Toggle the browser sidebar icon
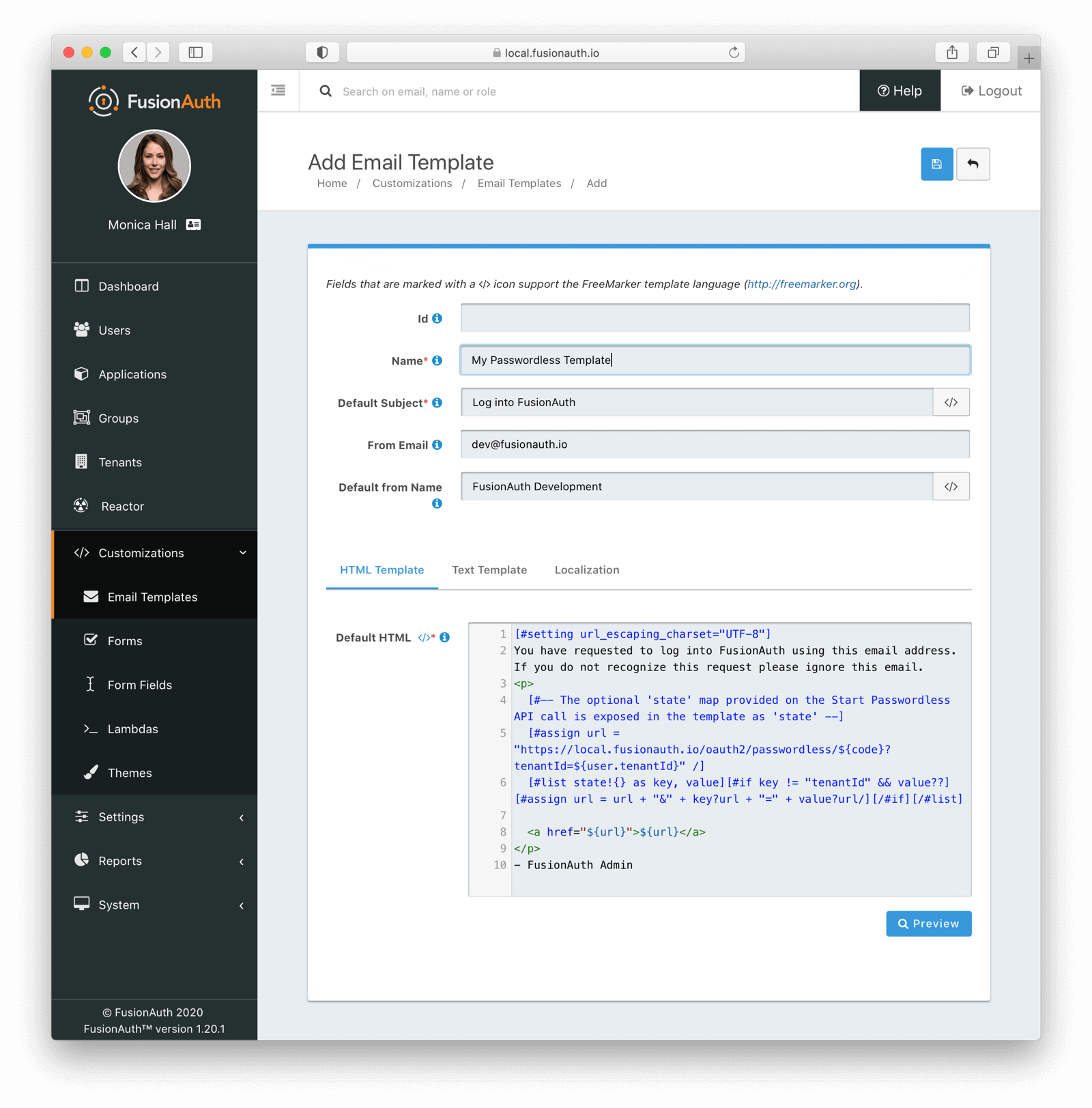The image size is (1092, 1108). click(195, 52)
